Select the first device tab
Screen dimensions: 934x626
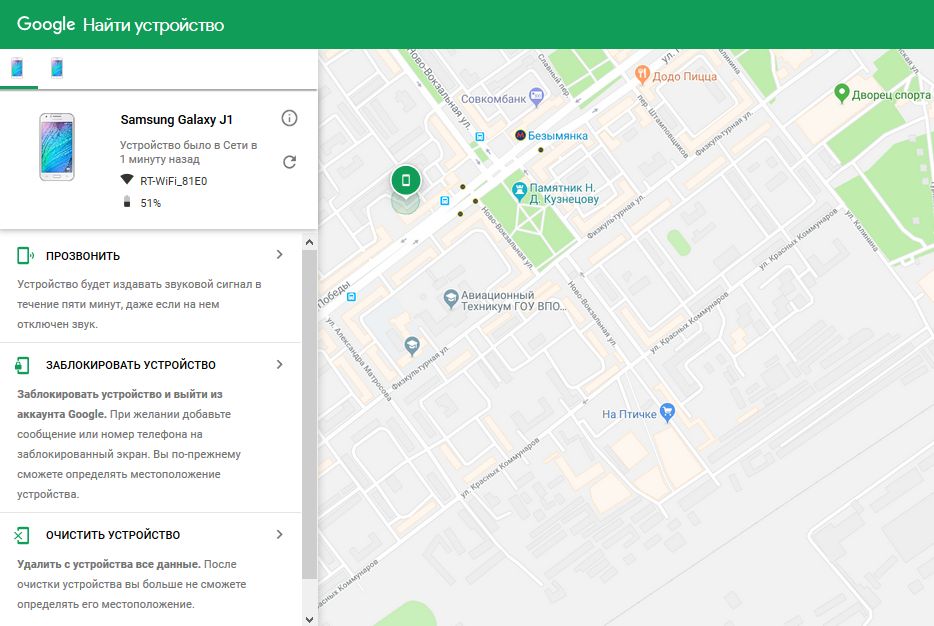17,68
